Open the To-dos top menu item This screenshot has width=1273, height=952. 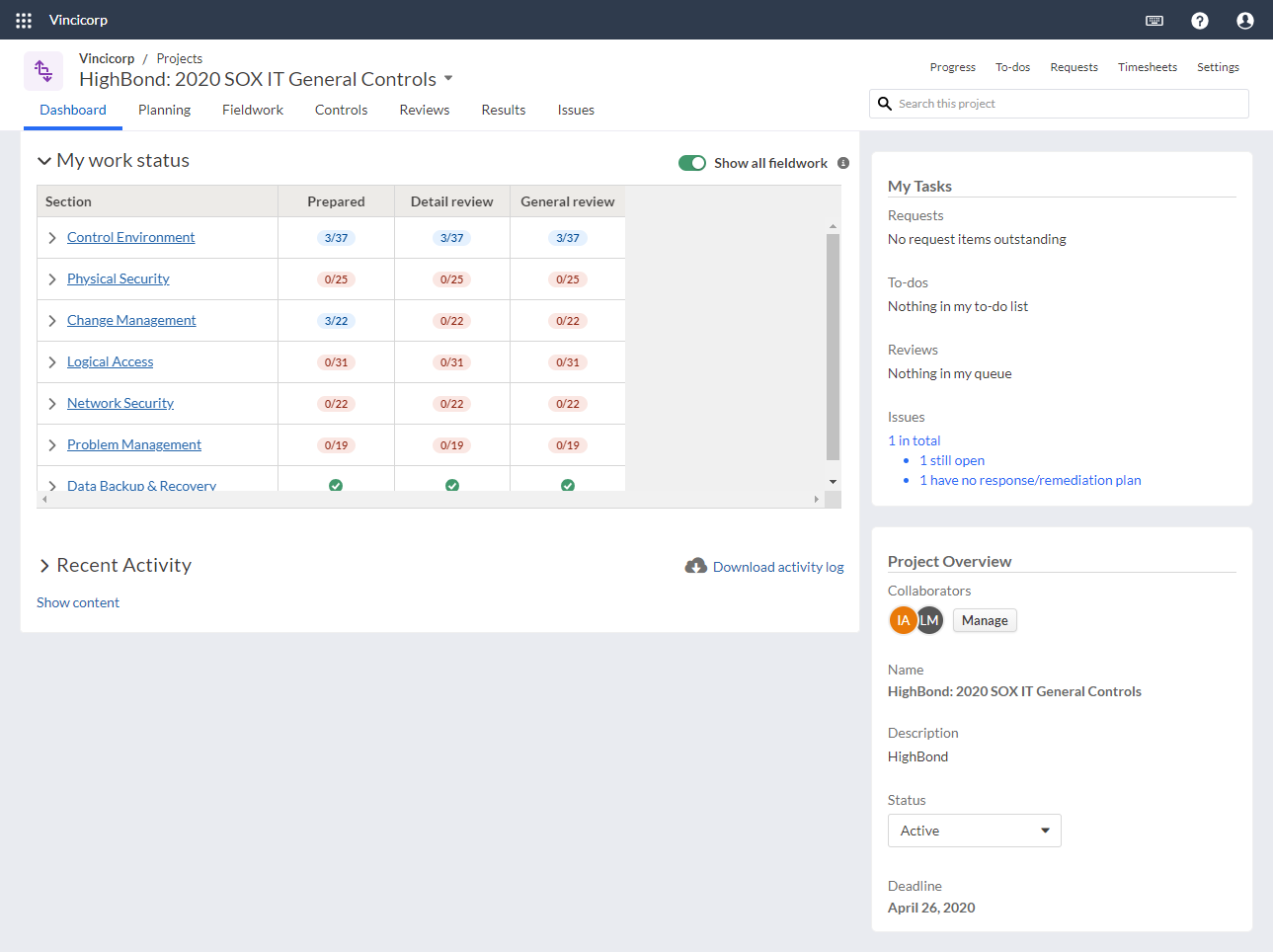pos(1012,67)
